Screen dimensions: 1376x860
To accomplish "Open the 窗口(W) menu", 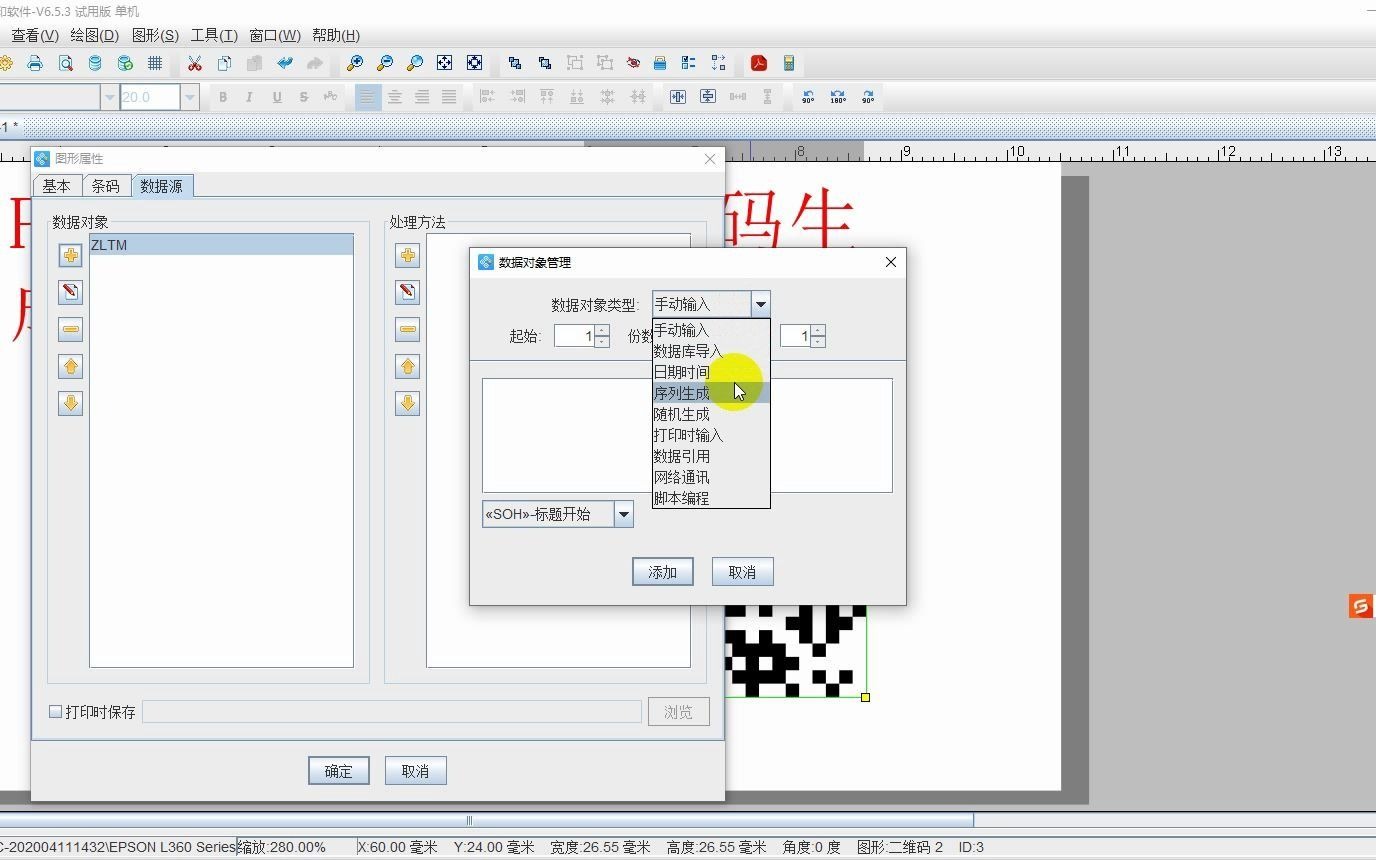I will (x=275, y=35).
